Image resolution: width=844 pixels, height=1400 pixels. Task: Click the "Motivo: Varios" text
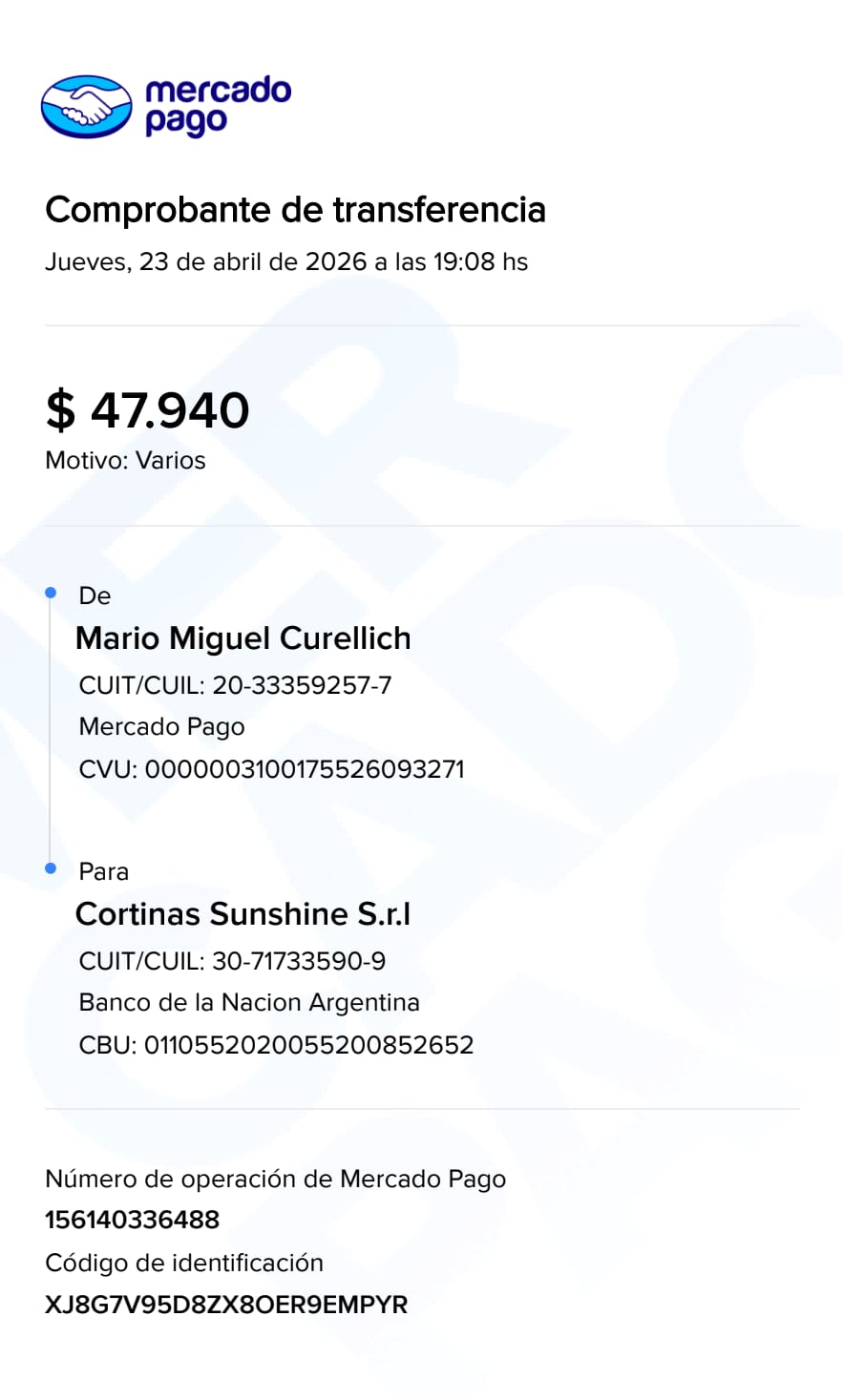(125, 460)
